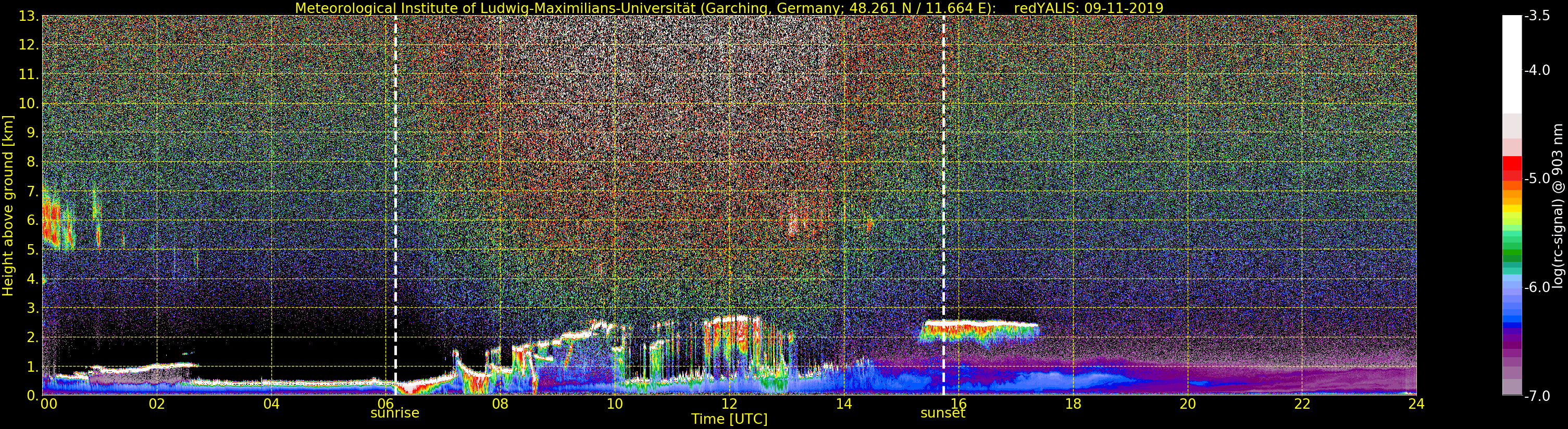Image resolution: width=1568 pixels, height=429 pixels.
Task: Select the '-6.0' colorbar tick label
Action: click(1537, 287)
